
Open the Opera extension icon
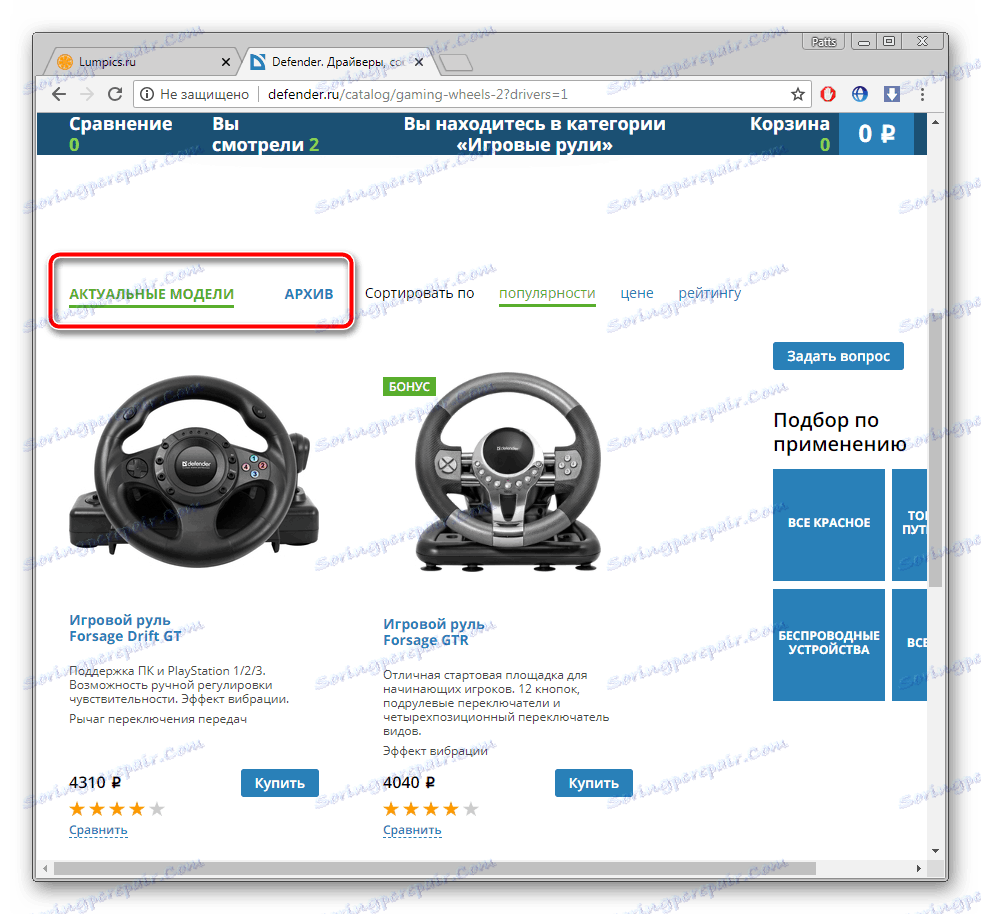(x=828, y=94)
